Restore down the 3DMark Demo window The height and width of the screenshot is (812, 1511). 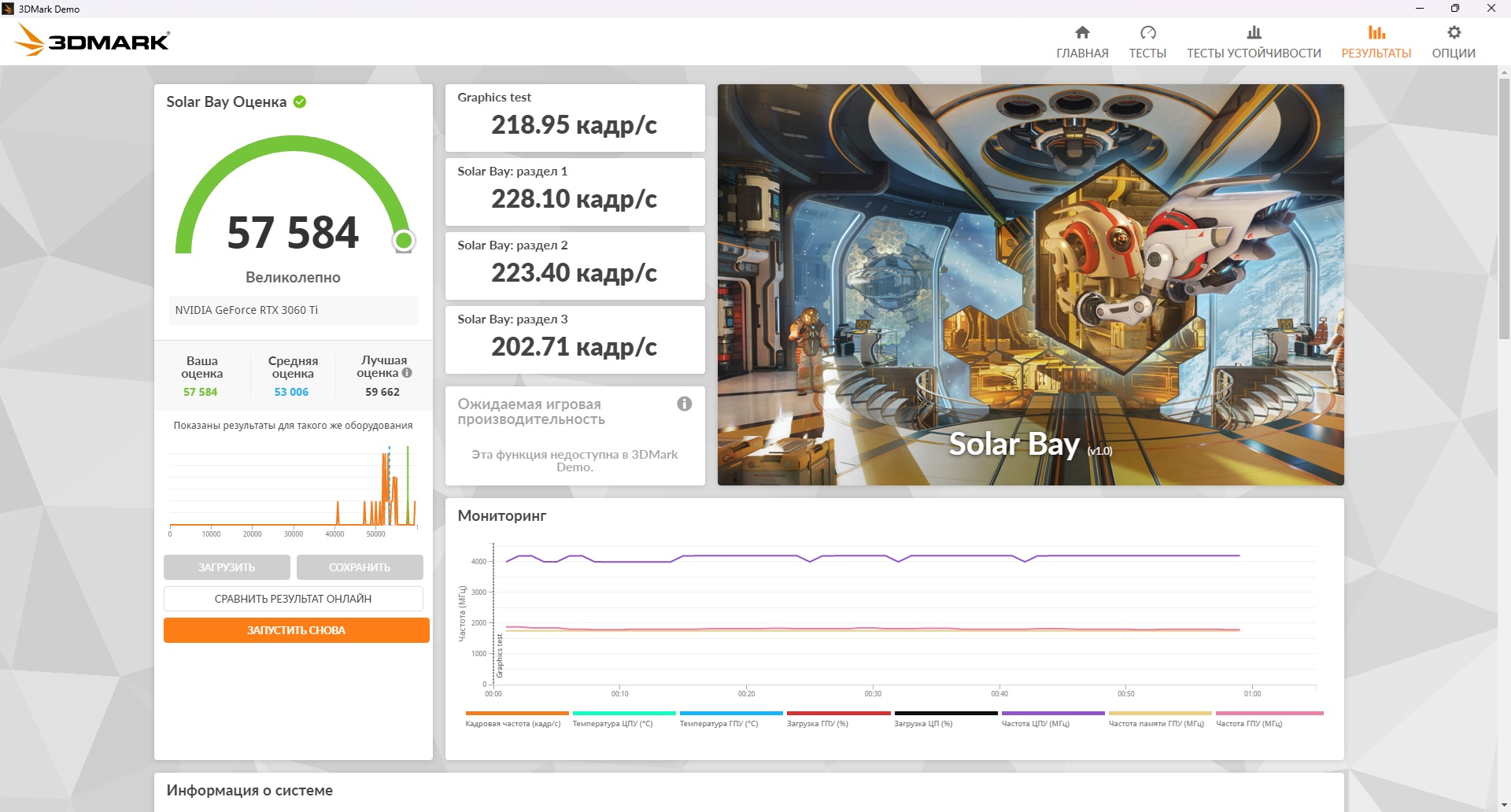(1455, 9)
